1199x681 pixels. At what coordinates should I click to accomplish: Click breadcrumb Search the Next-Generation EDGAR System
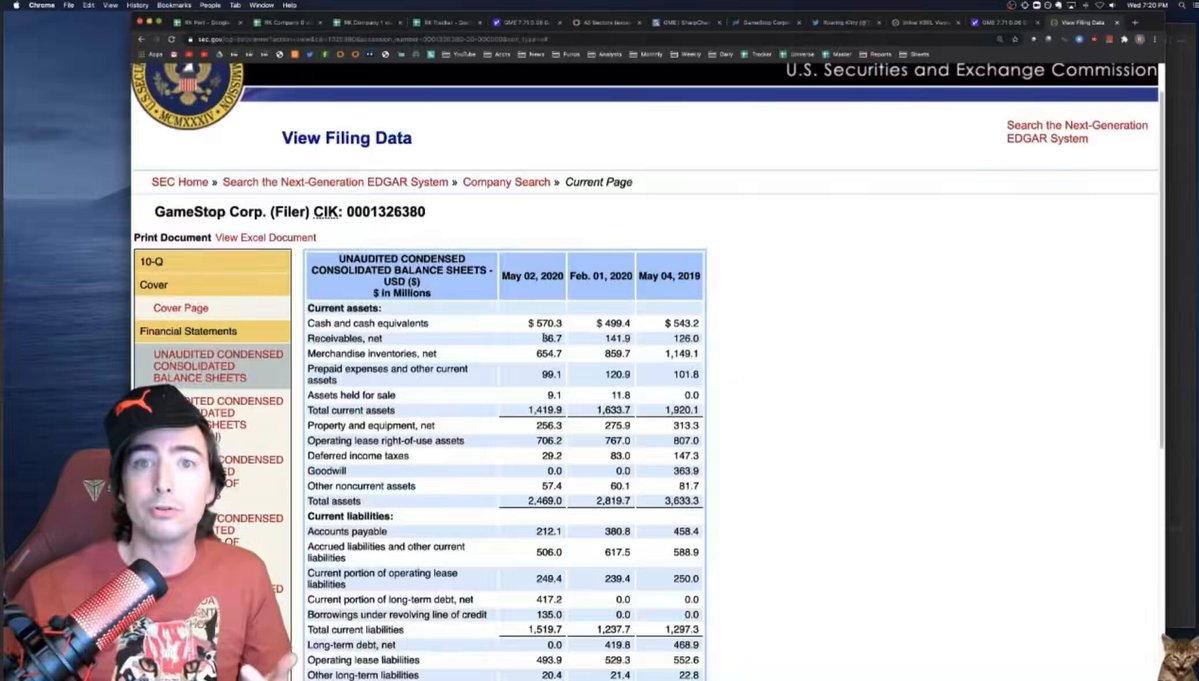click(335, 182)
